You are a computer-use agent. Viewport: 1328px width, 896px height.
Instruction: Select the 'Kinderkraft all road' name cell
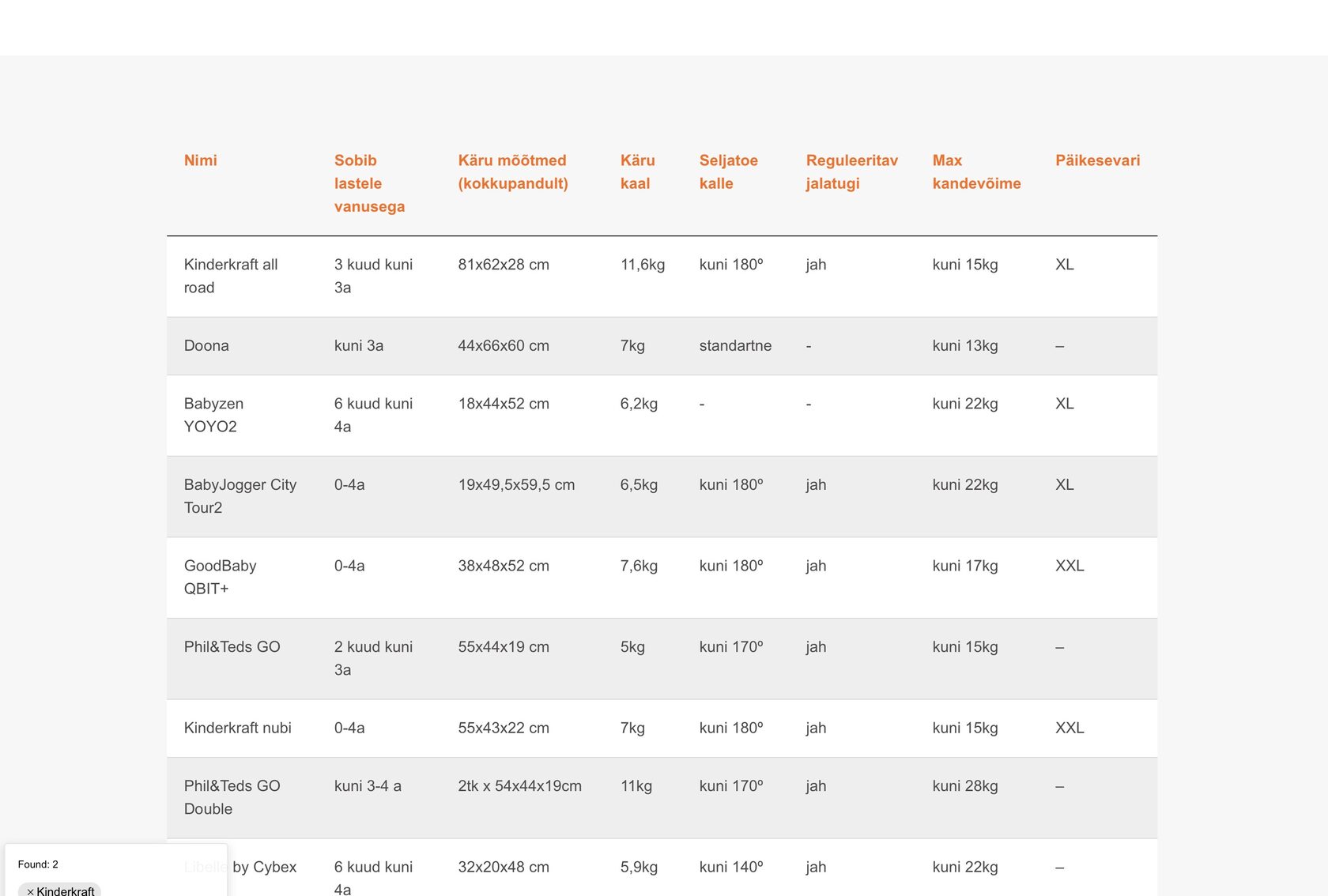(x=231, y=276)
